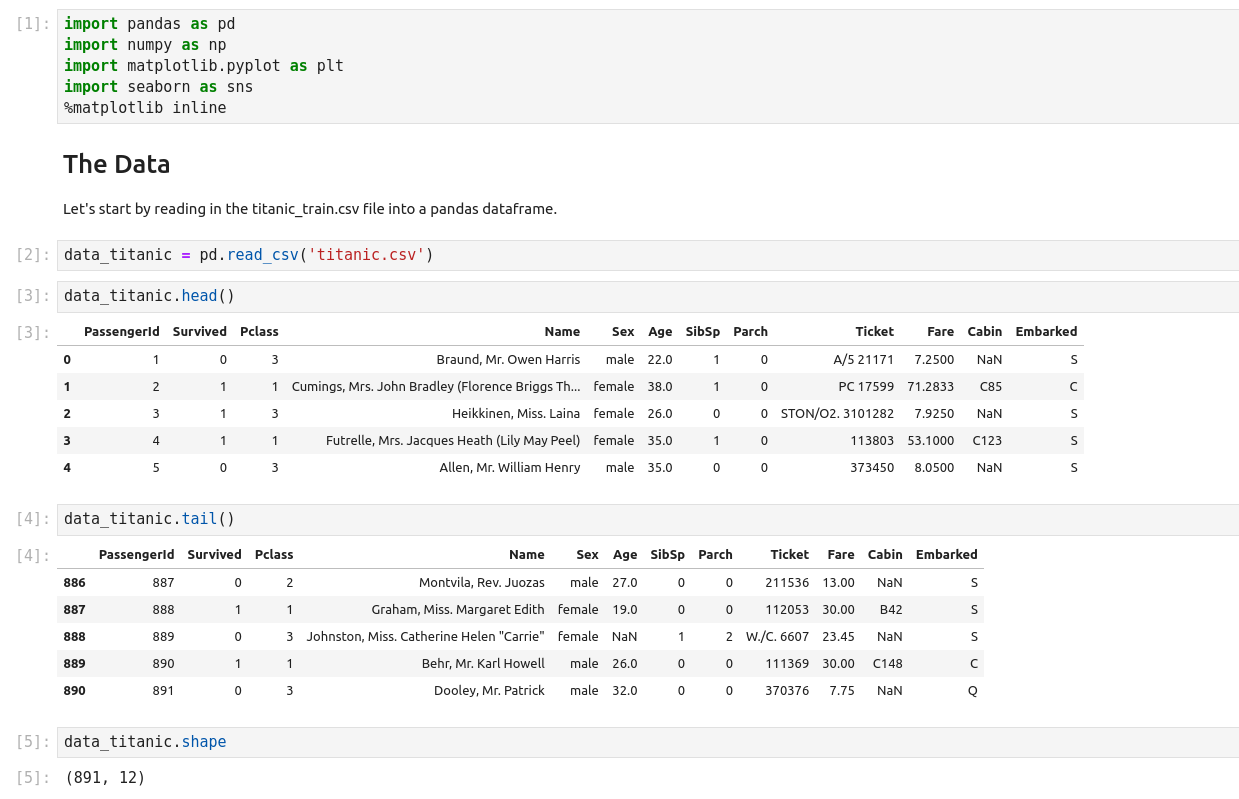Click the [2]: input prompt label
Viewport: 1239px width, 799px height.
pyautogui.click(x=33, y=255)
